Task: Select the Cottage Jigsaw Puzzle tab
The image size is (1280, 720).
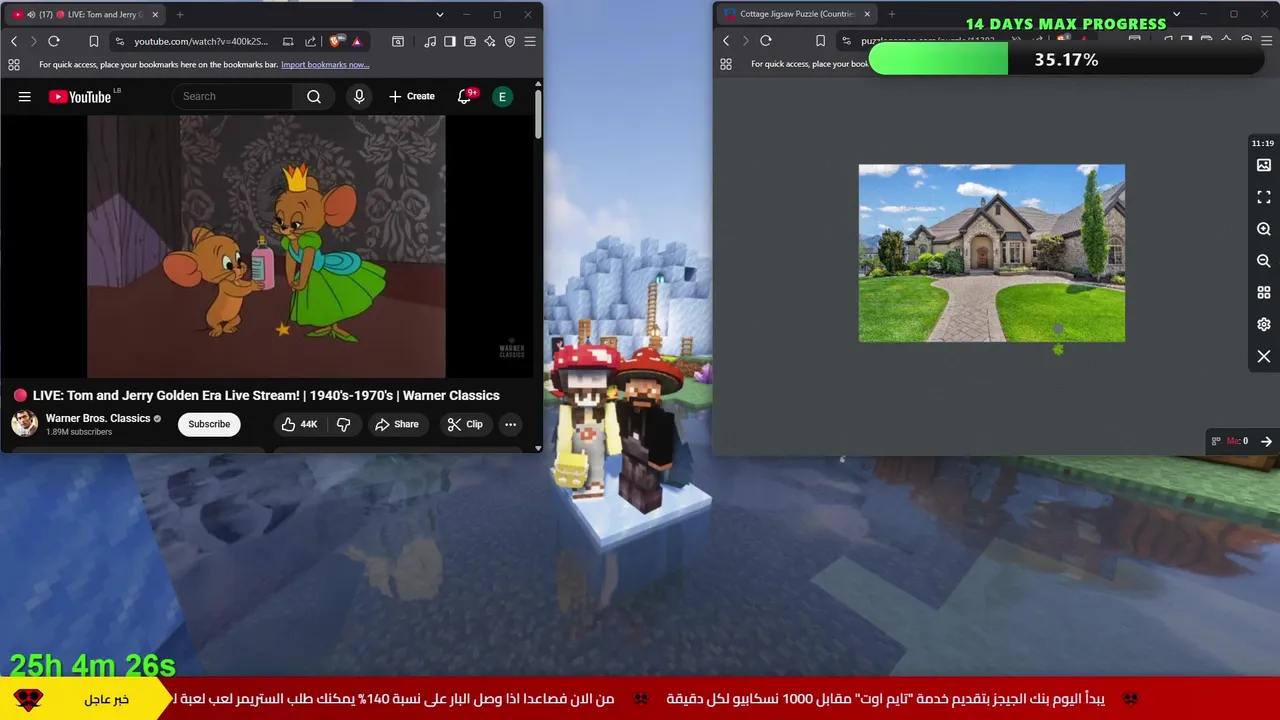Action: (x=797, y=14)
